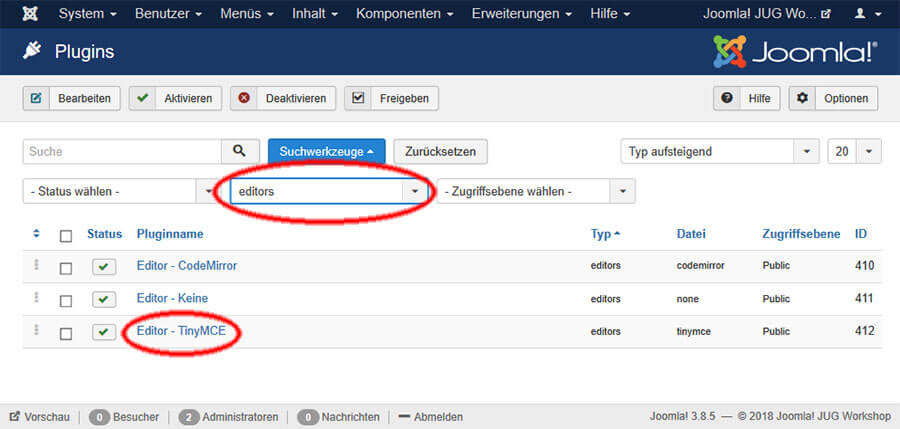Image resolution: width=900 pixels, height=429 pixels.
Task: Open the System menu
Action: click(88, 14)
